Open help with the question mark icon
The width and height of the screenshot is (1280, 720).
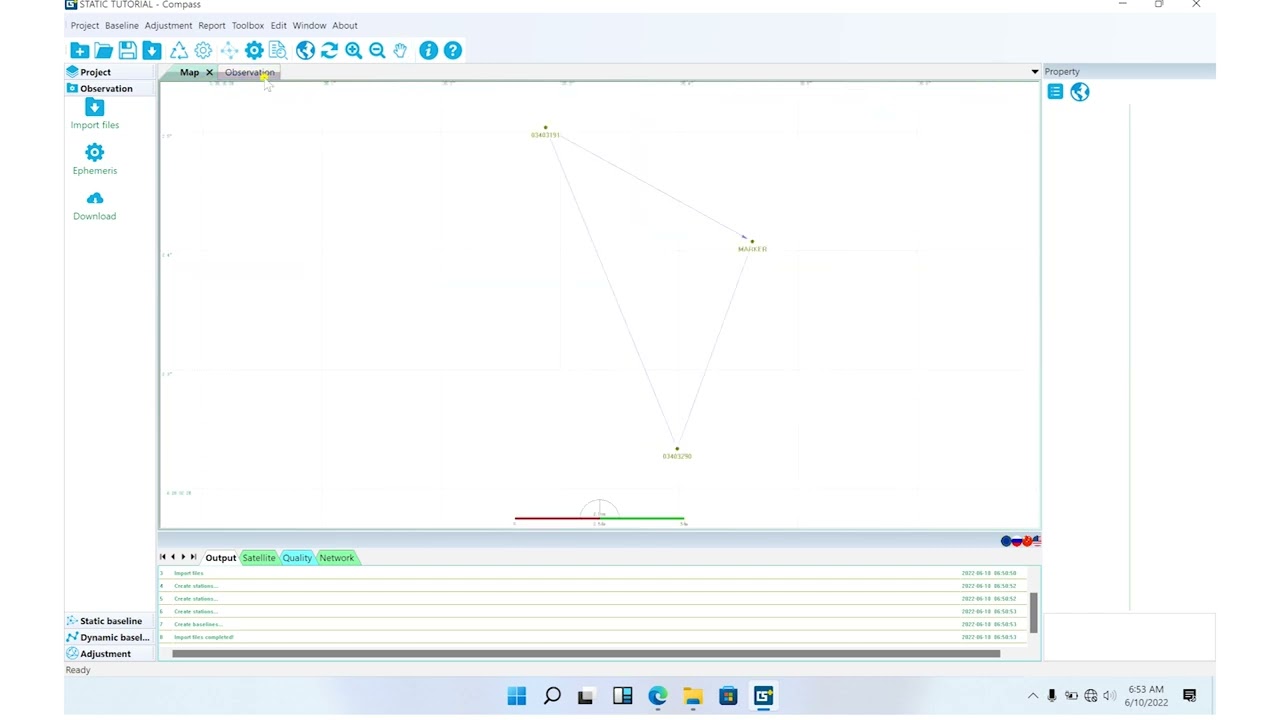(x=453, y=50)
